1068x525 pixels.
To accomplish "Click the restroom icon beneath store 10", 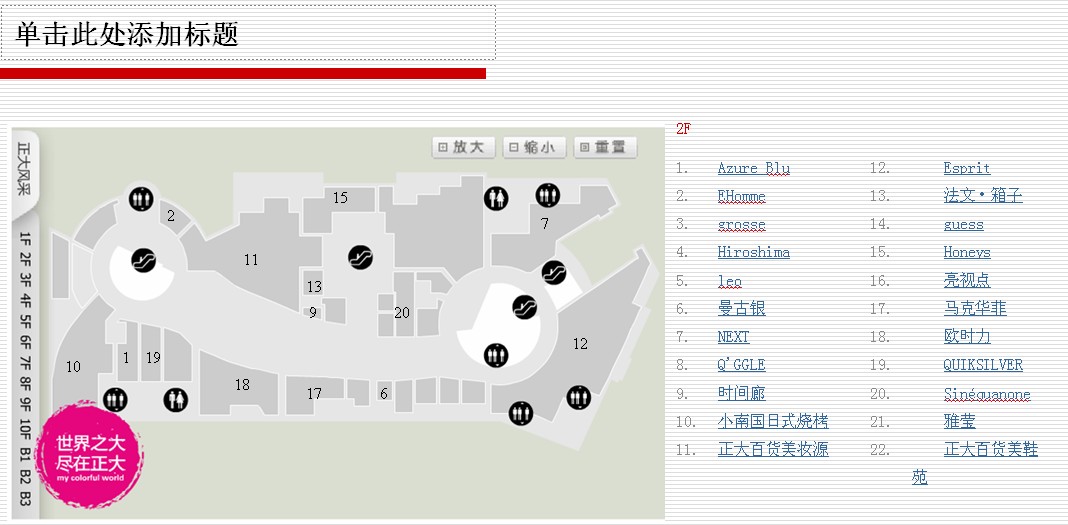I will click(x=115, y=399).
